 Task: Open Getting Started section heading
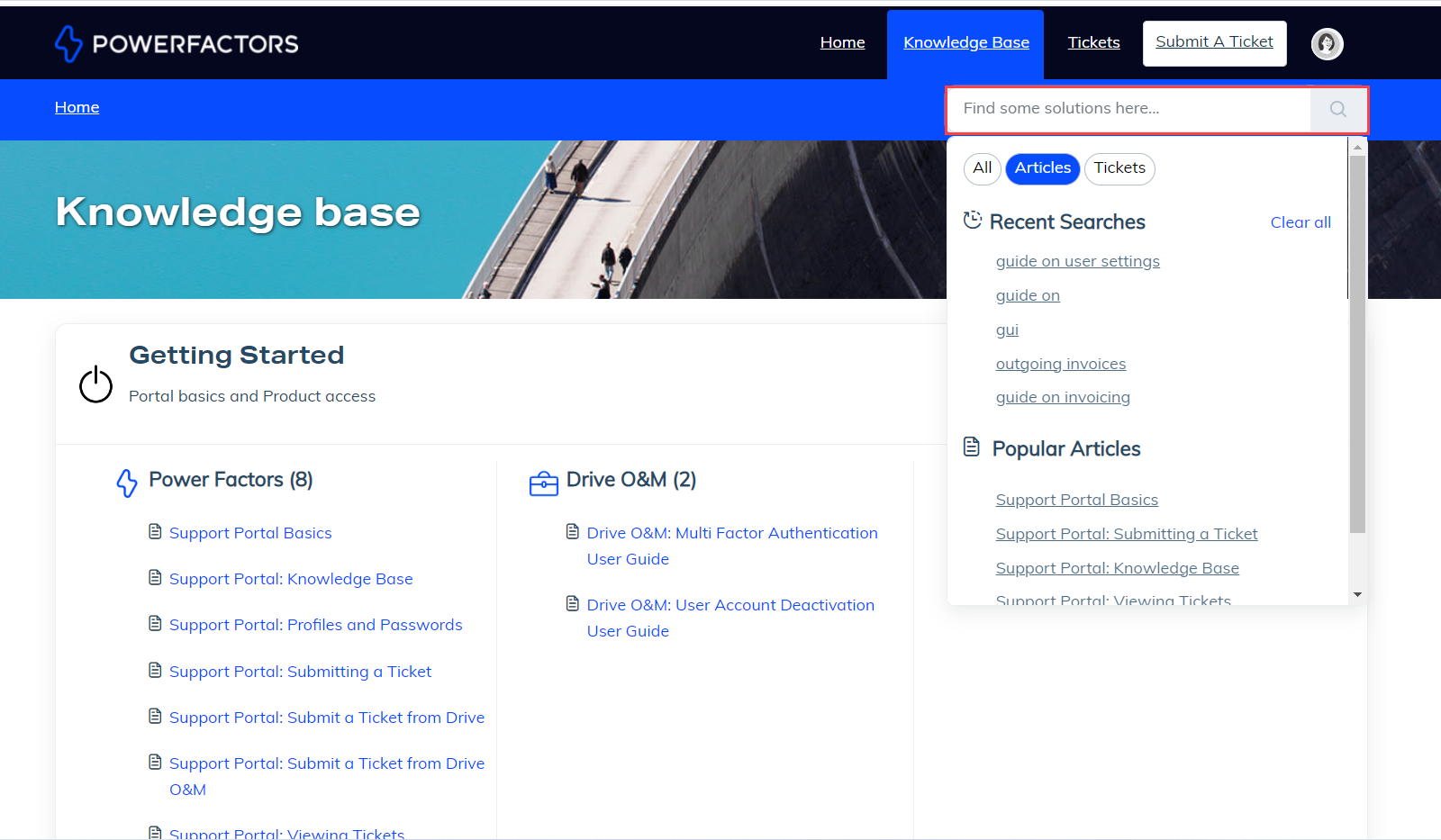(236, 355)
